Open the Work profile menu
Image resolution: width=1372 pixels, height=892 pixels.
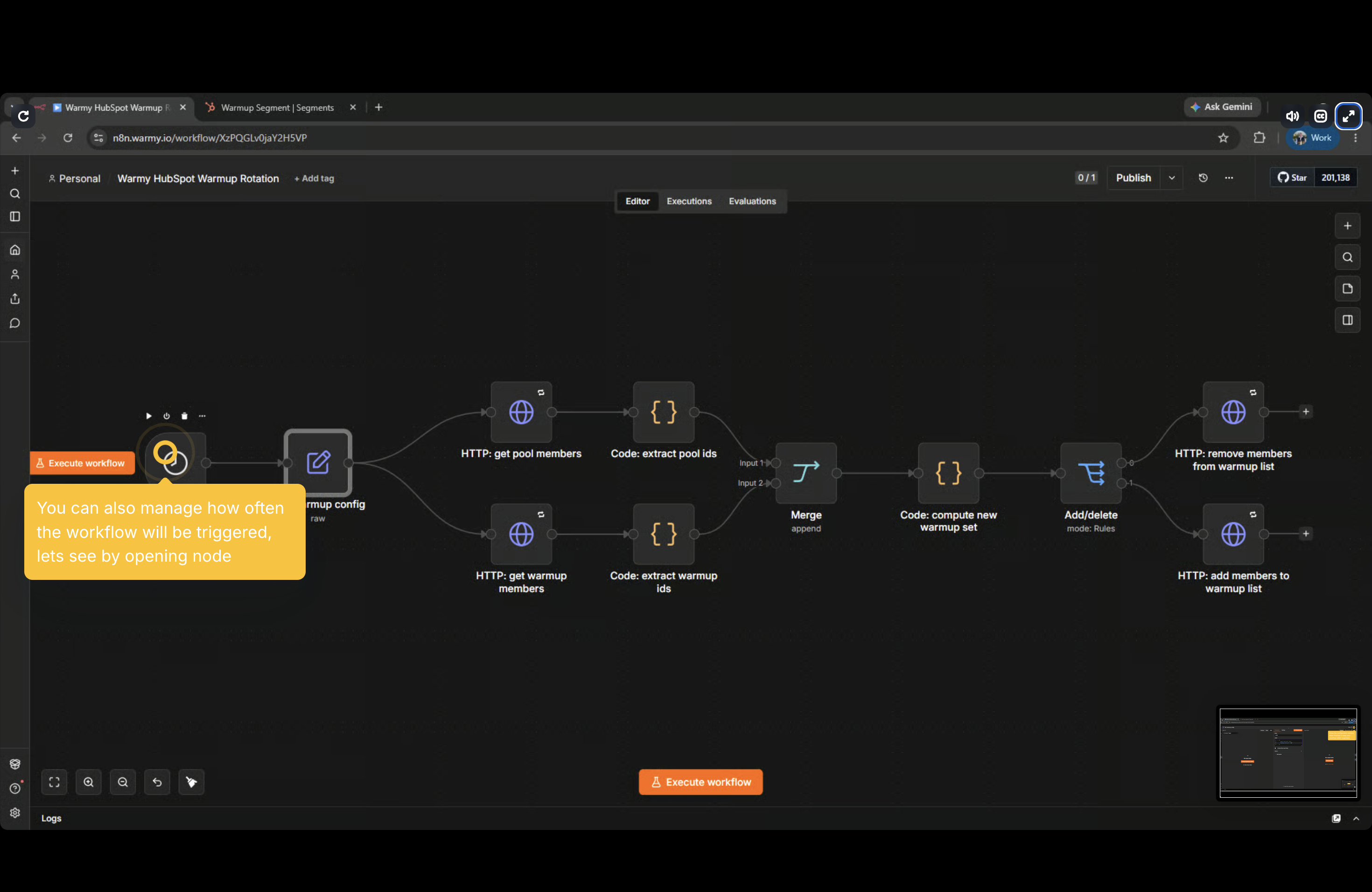click(x=1312, y=138)
